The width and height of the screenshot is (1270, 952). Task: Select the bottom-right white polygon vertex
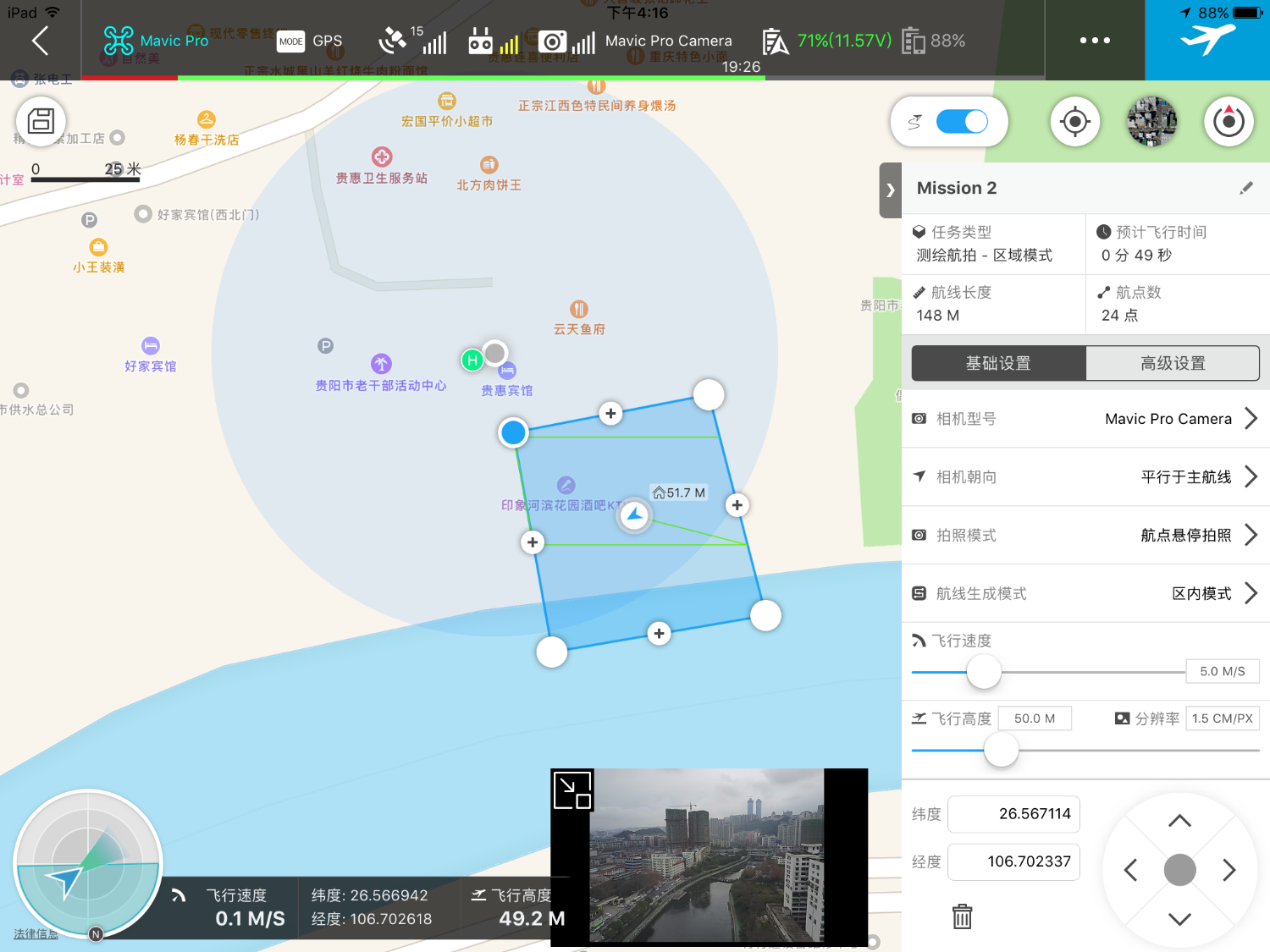765,615
